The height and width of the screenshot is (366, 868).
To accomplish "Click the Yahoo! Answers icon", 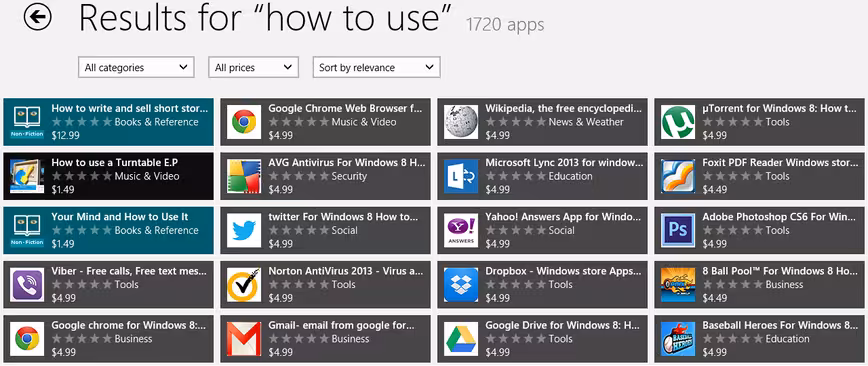I will (461, 230).
